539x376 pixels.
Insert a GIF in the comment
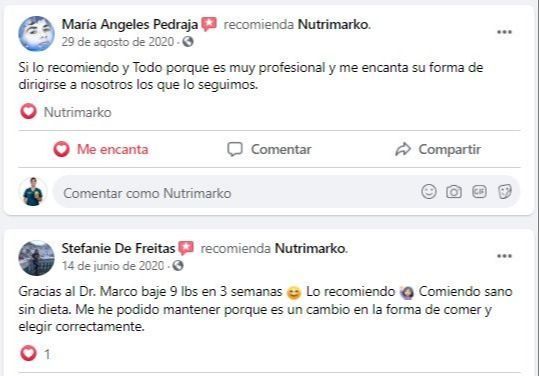479,192
